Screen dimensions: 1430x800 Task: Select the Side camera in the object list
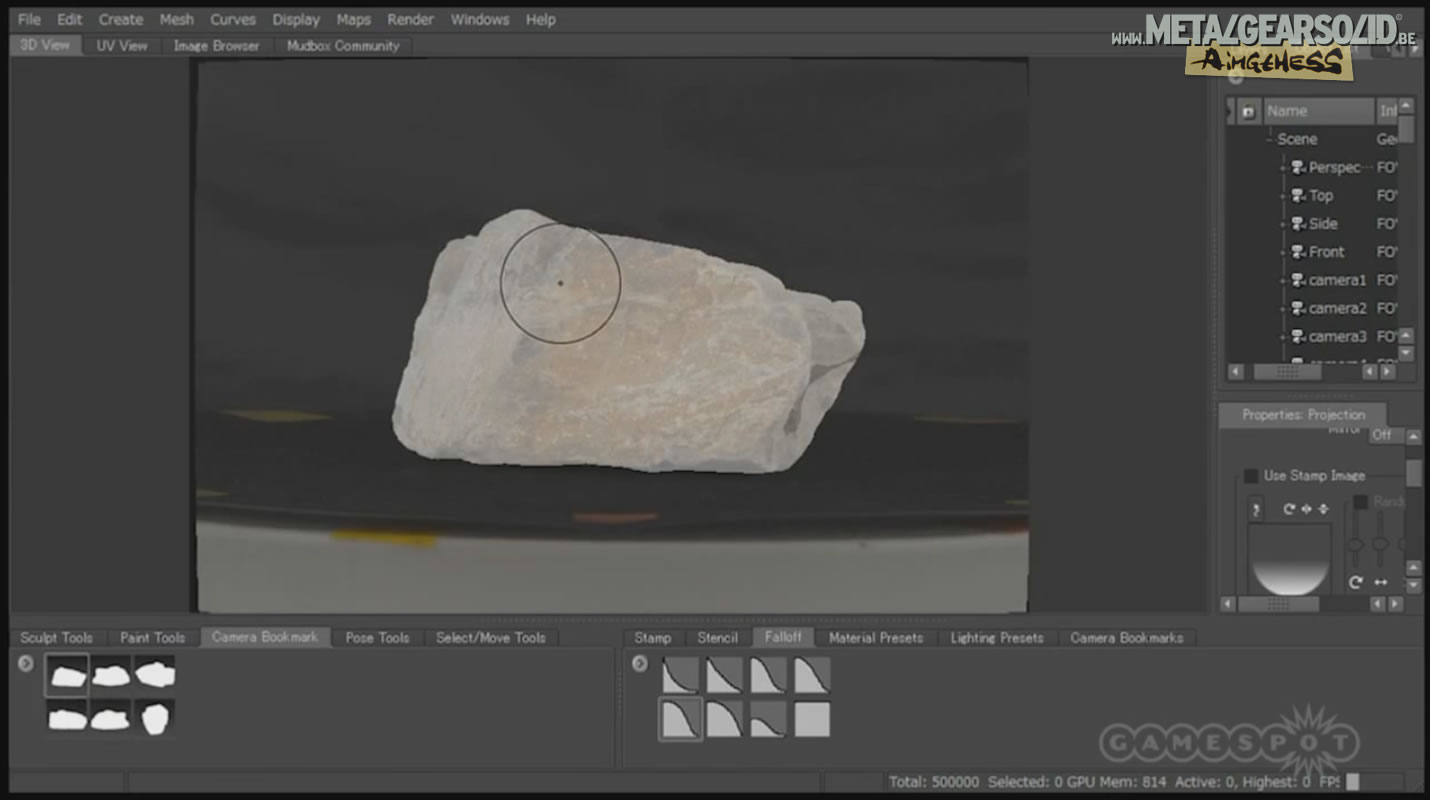(x=1314, y=224)
